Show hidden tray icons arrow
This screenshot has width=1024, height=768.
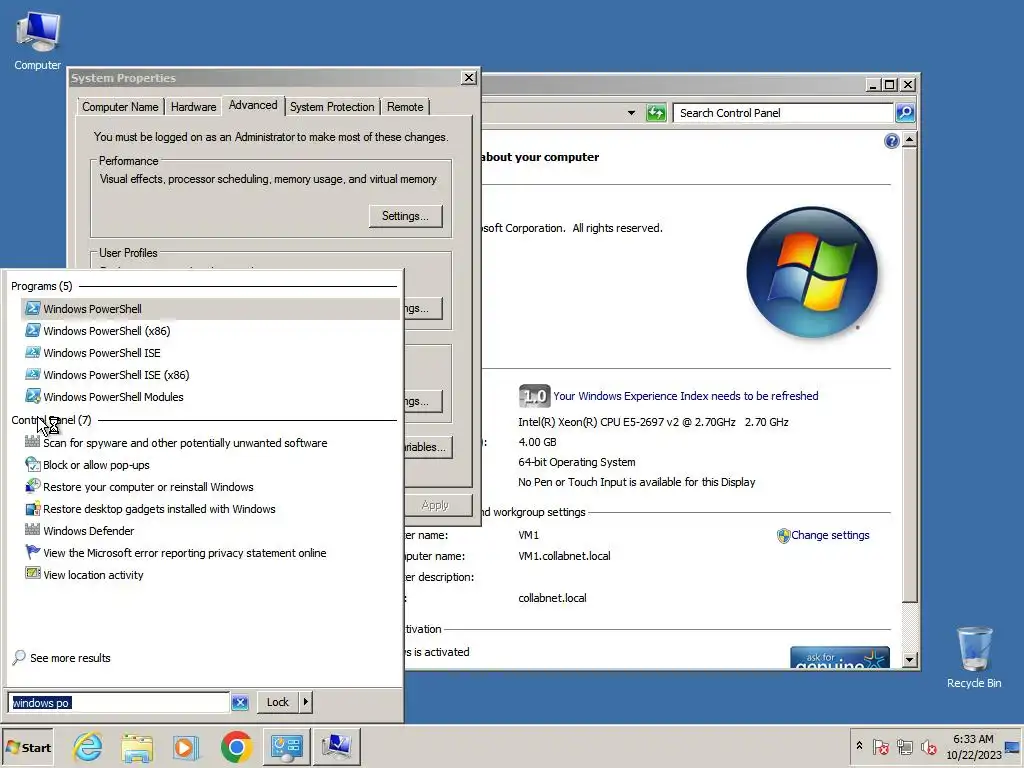(859, 746)
